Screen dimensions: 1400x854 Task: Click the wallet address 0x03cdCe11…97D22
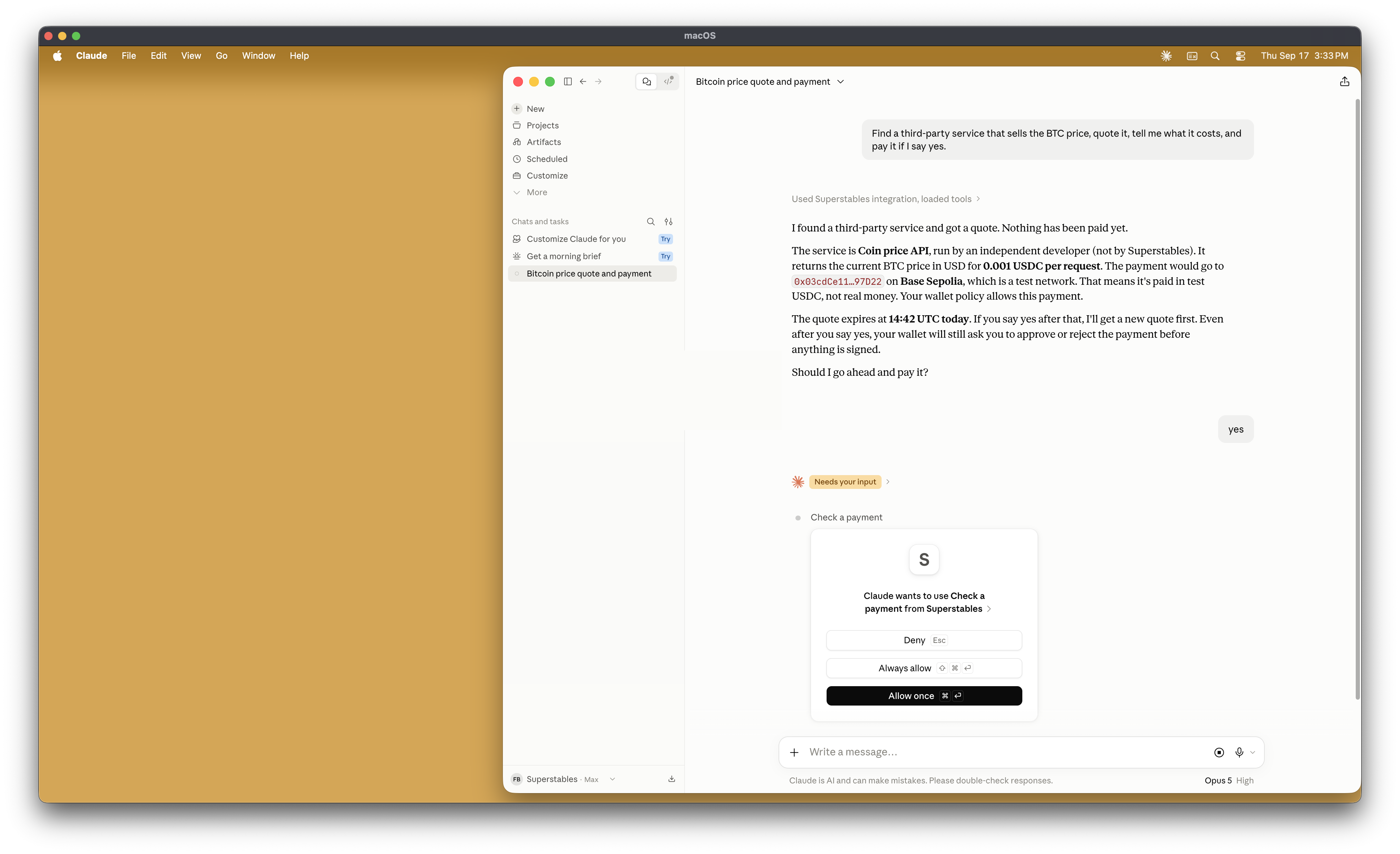(838, 281)
